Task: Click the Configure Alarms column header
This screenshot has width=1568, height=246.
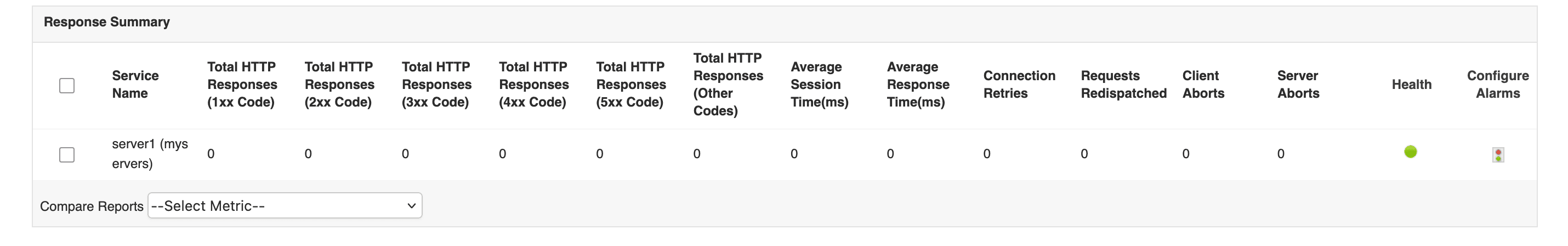Action: pos(1497,85)
